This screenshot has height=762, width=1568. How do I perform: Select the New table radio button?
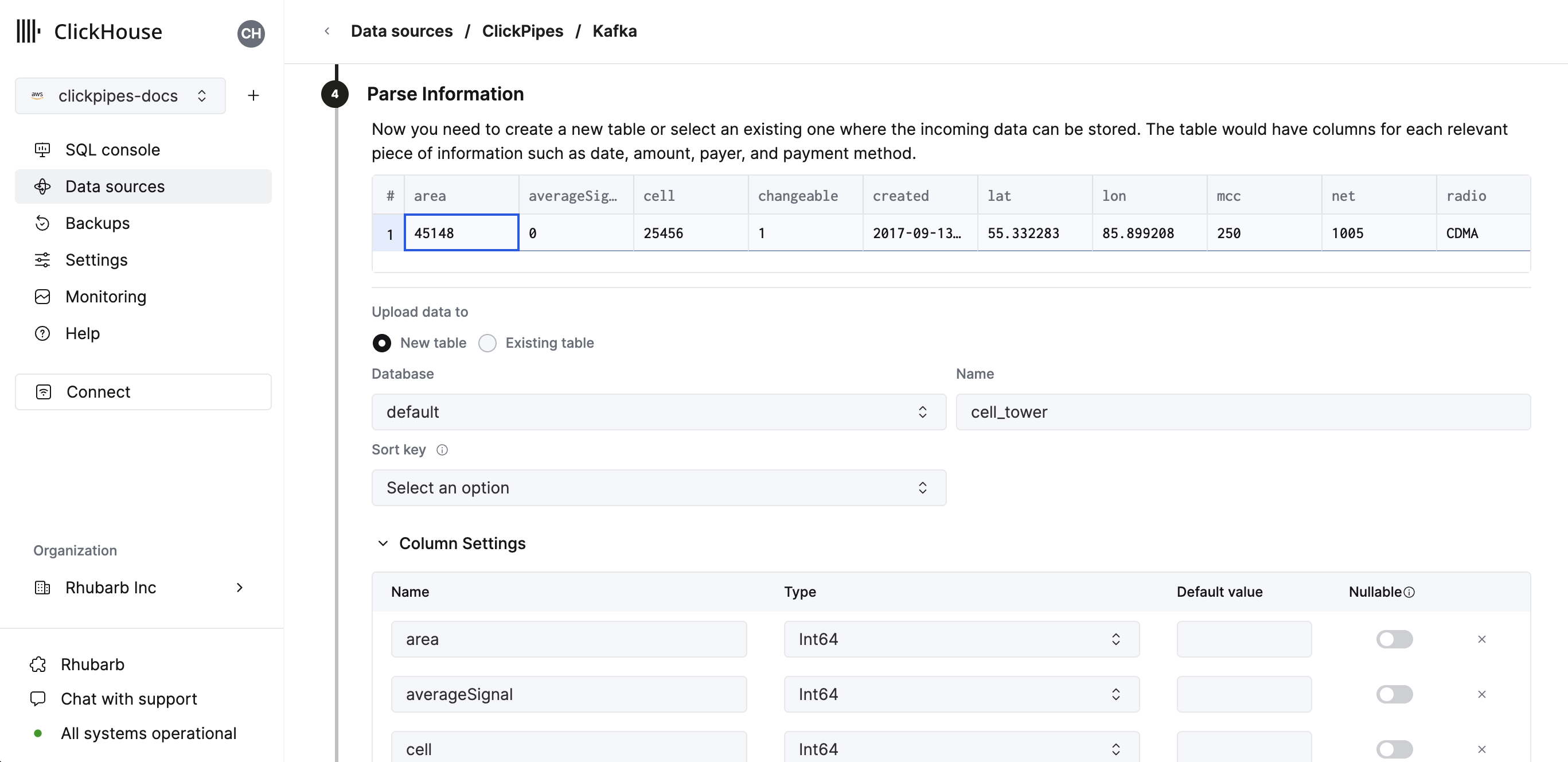(381, 343)
